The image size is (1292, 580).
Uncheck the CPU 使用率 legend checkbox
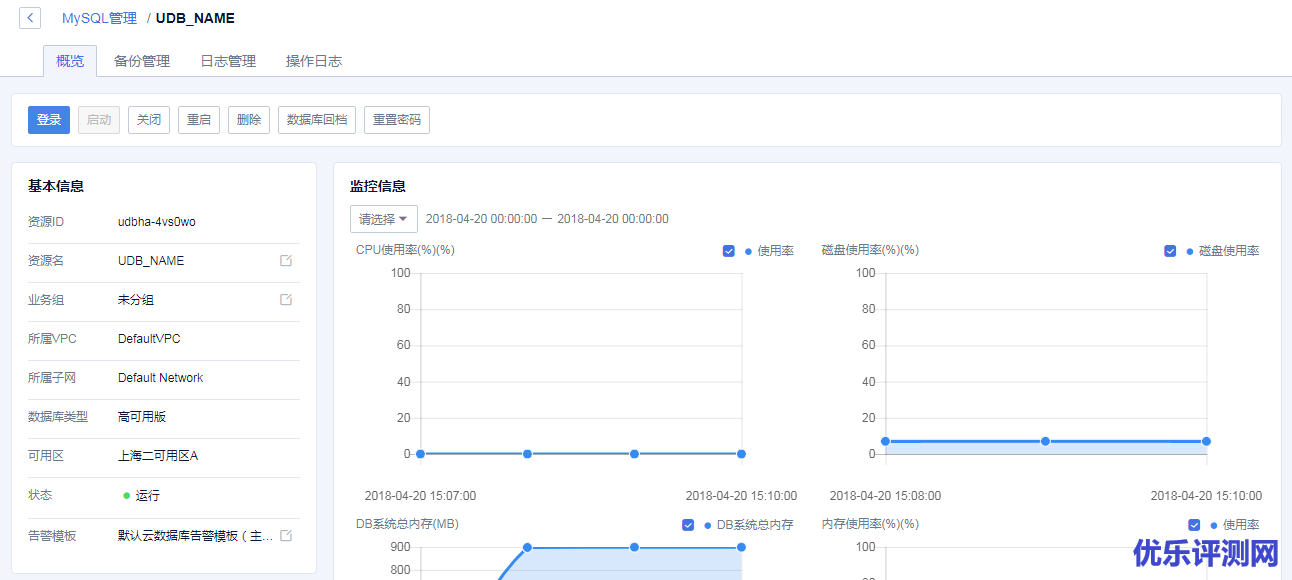coord(729,251)
